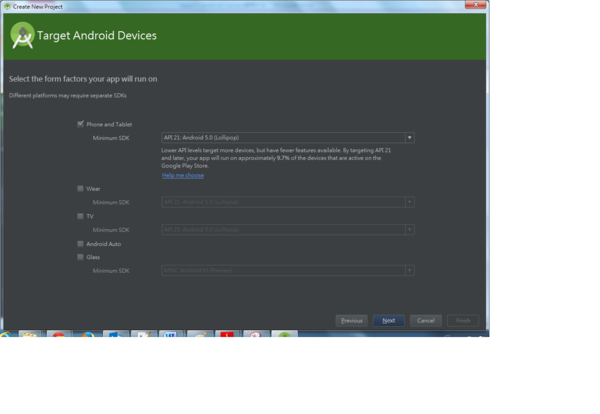The height and width of the screenshot is (414, 600).
Task: Go back with the Previous button
Action: click(x=351, y=320)
